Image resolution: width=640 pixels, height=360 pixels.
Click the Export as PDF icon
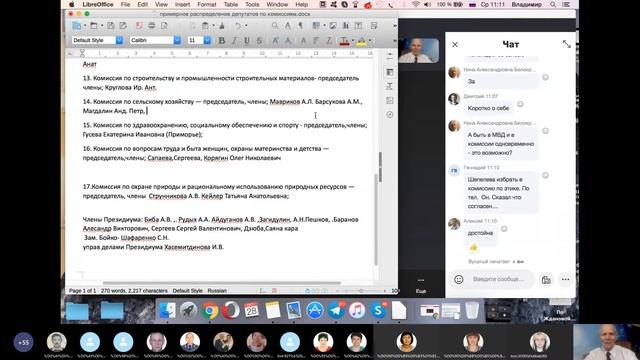[139, 26]
